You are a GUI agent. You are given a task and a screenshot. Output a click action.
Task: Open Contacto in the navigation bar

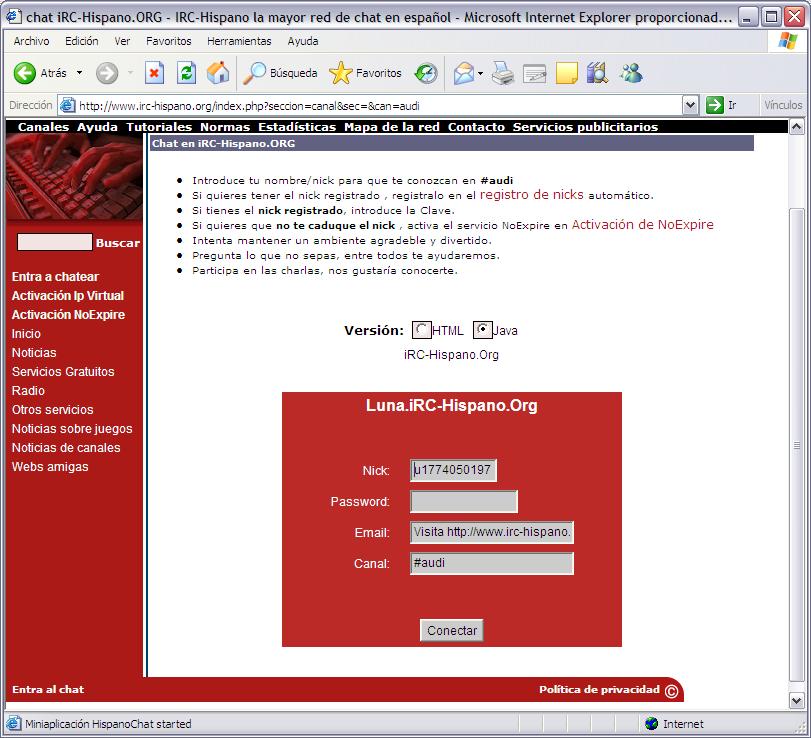point(476,127)
